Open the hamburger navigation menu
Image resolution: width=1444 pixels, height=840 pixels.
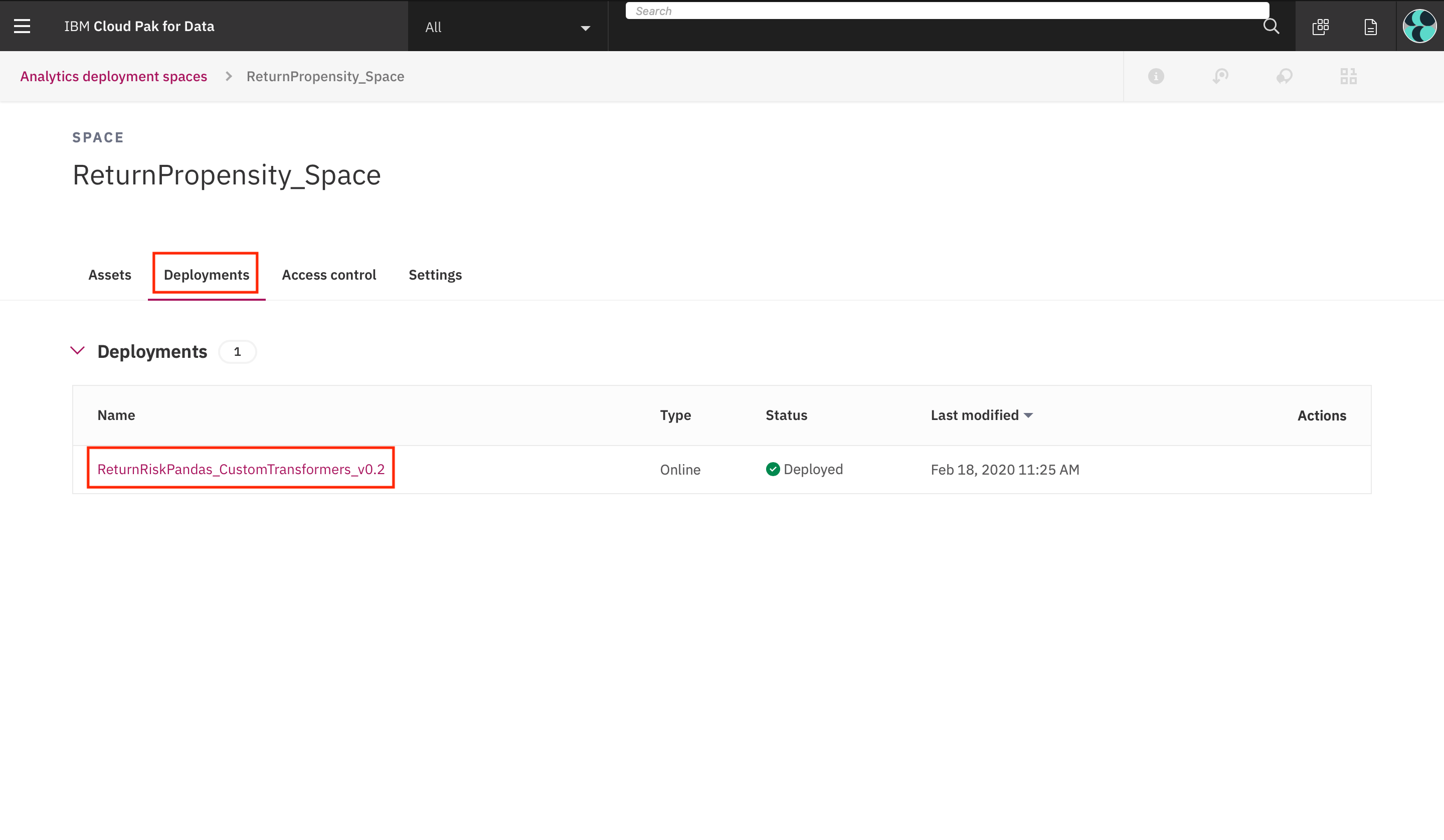click(x=22, y=27)
